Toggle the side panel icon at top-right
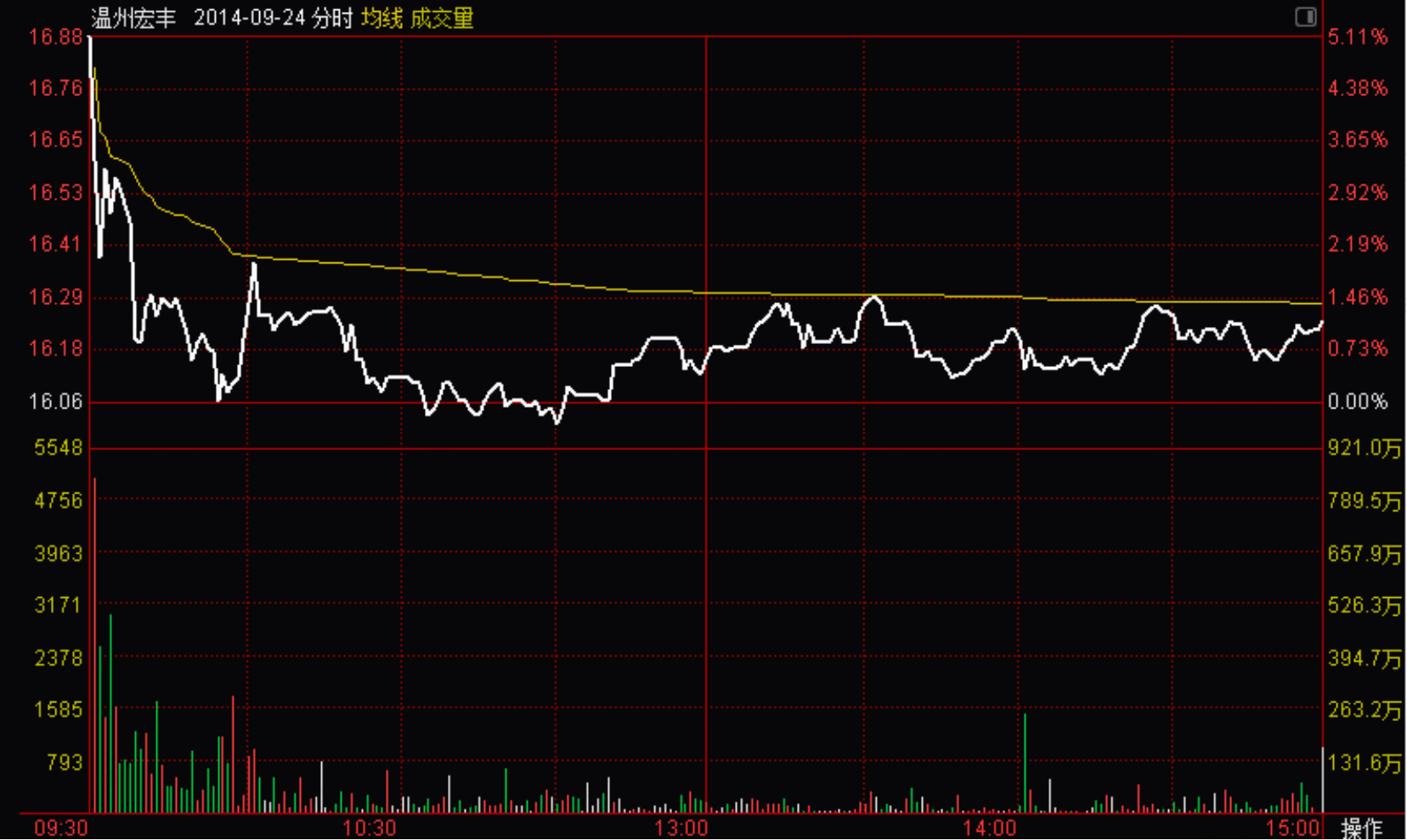 pyautogui.click(x=1305, y=16)
